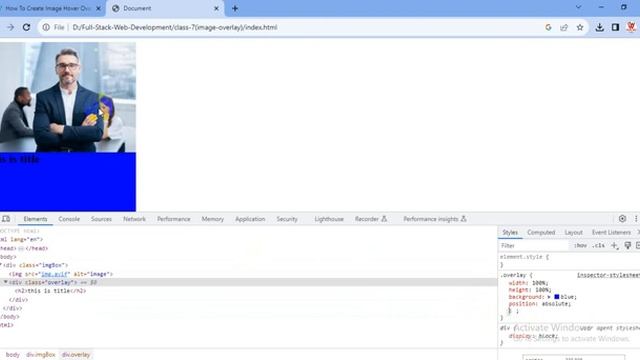Viewport: 640px width, 360px height.
Task: Click the element.style rule
Action: coord(524,257)
